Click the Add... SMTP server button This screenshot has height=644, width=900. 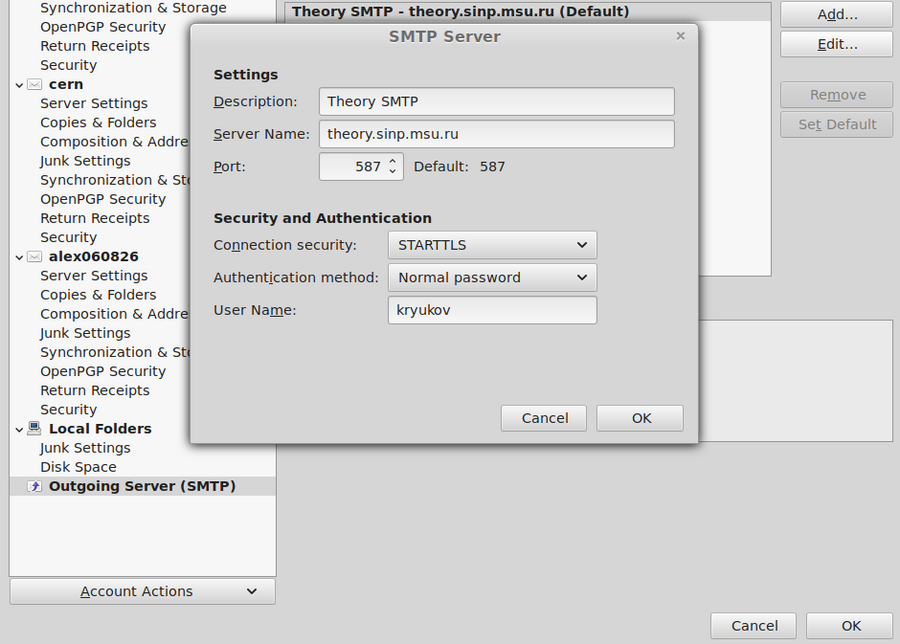pos(836,15)
